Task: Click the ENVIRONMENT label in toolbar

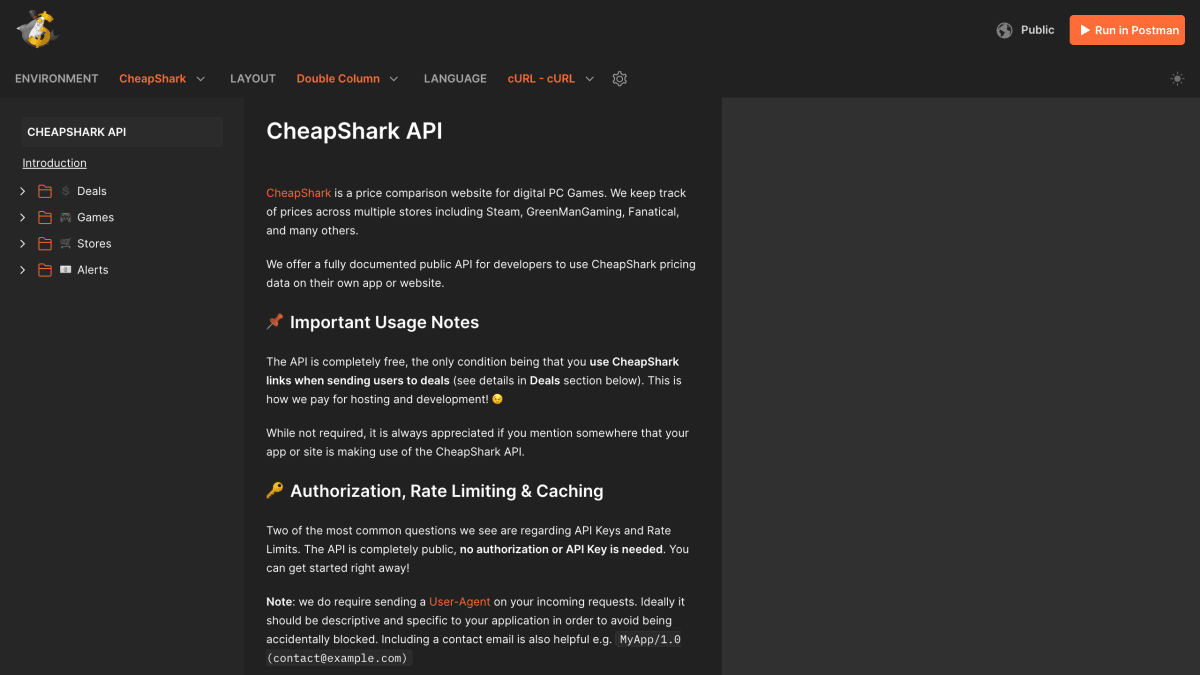Action: pos(57,79)
